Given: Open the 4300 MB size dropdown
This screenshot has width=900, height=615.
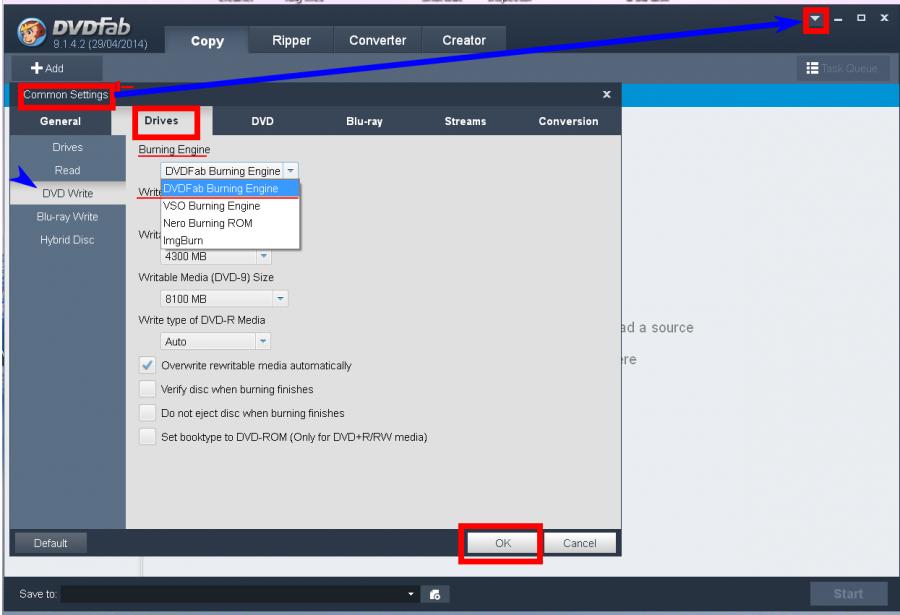Looking at the screenshot, I should [x=263, y=256].
